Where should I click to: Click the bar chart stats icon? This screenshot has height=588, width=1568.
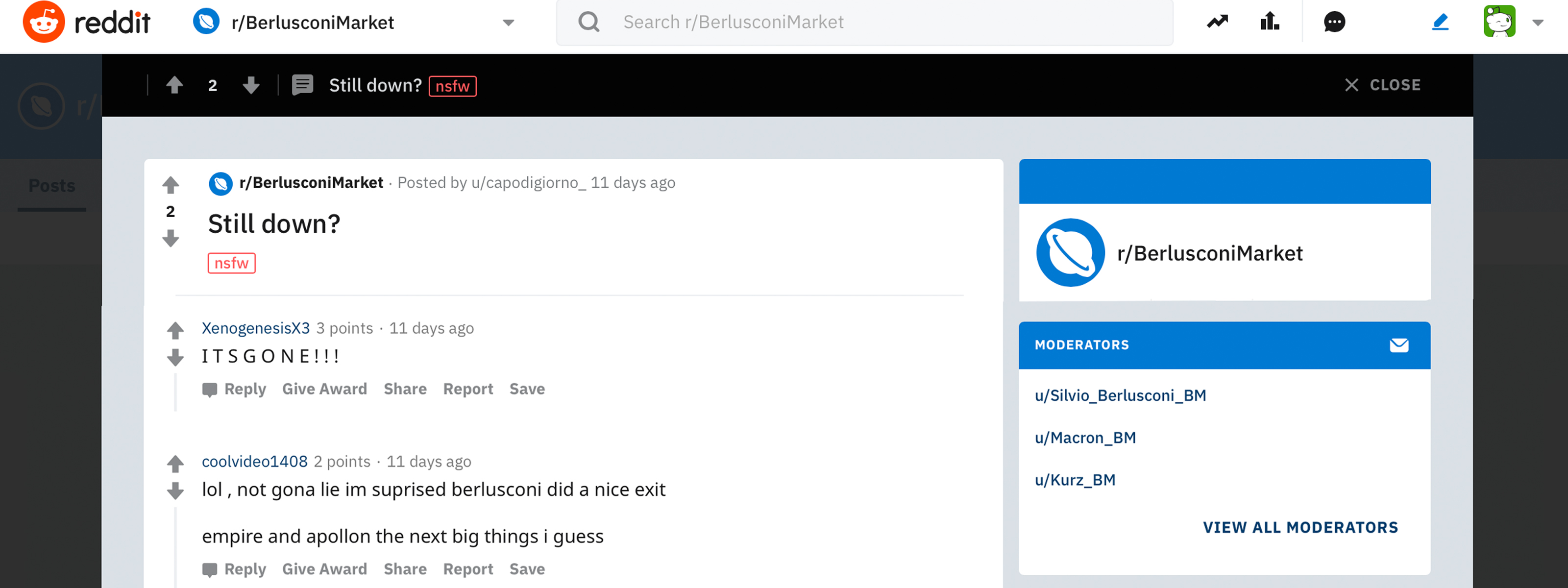point(1272,22)
